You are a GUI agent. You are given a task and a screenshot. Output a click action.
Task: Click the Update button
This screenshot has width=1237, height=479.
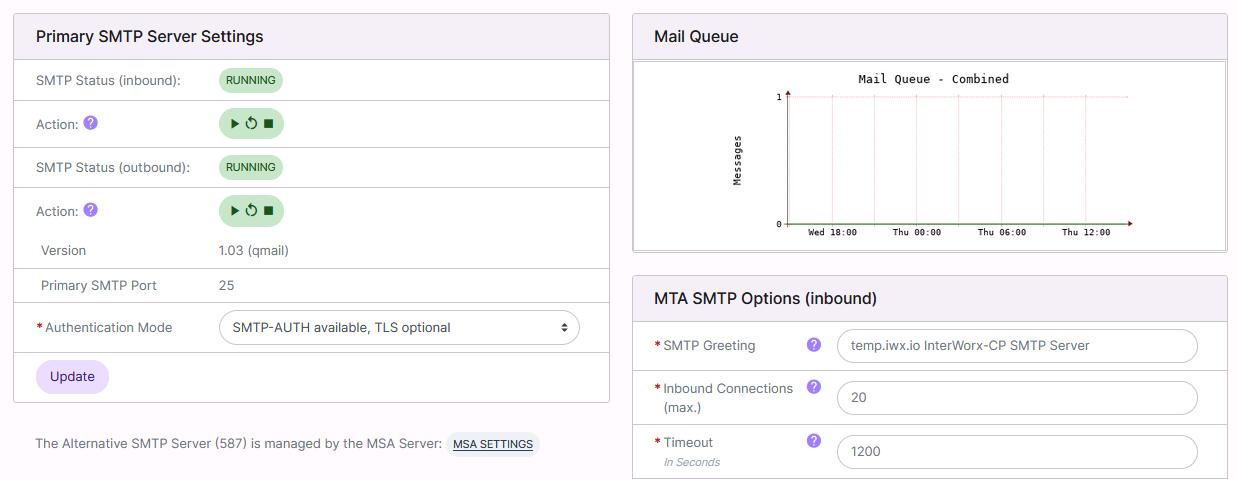point(72,377)
